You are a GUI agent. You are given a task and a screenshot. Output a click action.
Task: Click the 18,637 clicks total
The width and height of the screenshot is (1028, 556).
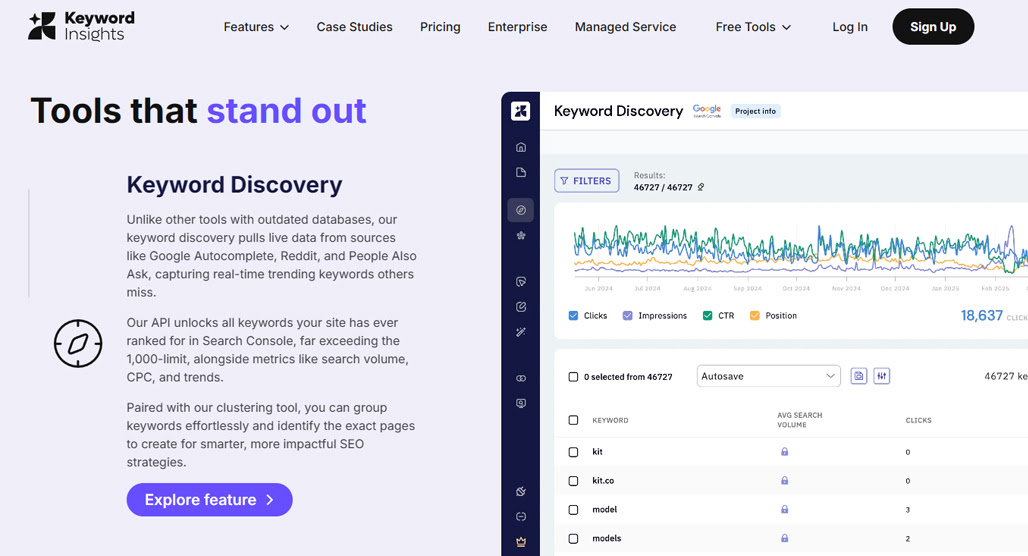981,315
